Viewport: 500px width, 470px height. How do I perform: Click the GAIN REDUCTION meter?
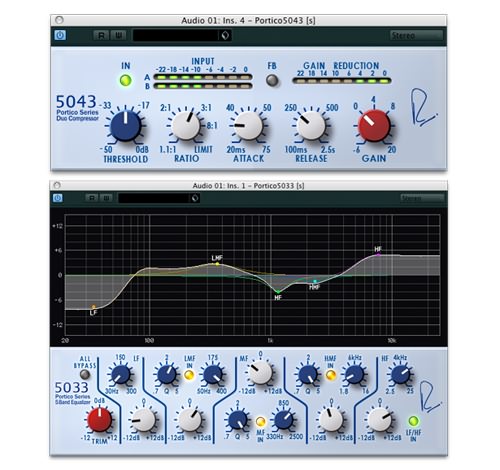tap(342, 81)
